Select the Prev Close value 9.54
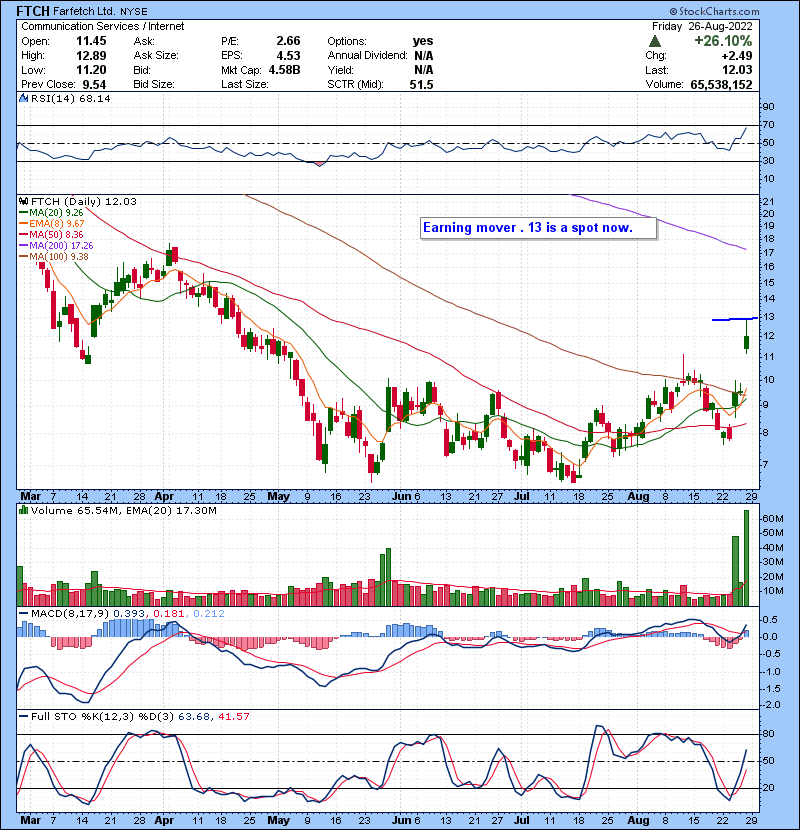 pyautogui.click(x=94, y=85)
